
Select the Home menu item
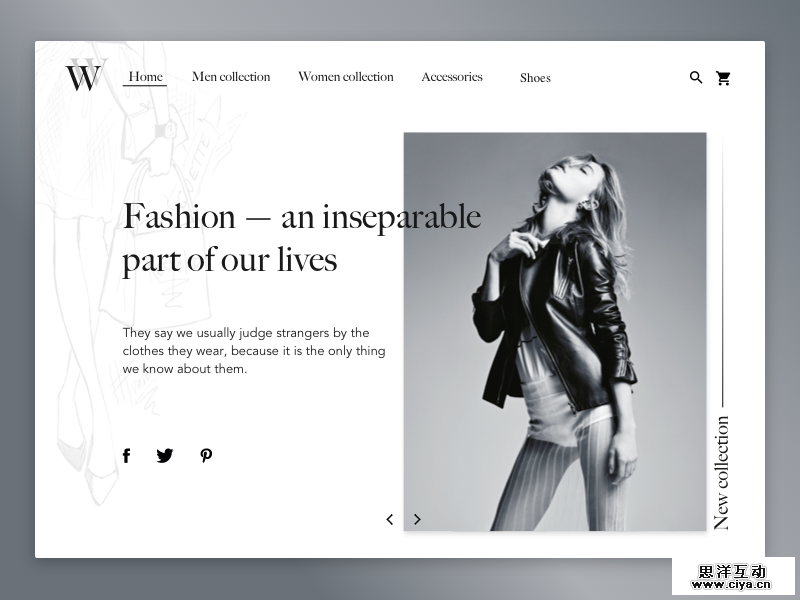[x=145, y=77]
